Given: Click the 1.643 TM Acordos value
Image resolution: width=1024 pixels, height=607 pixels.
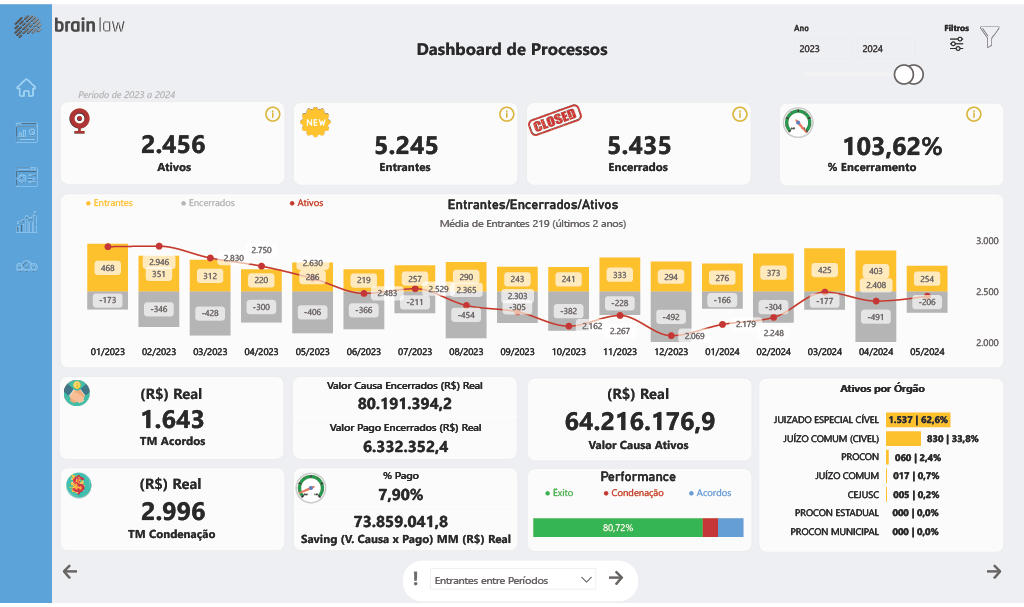Looking at the screenshot, I should pyautogui.click(x=173, y=419).
